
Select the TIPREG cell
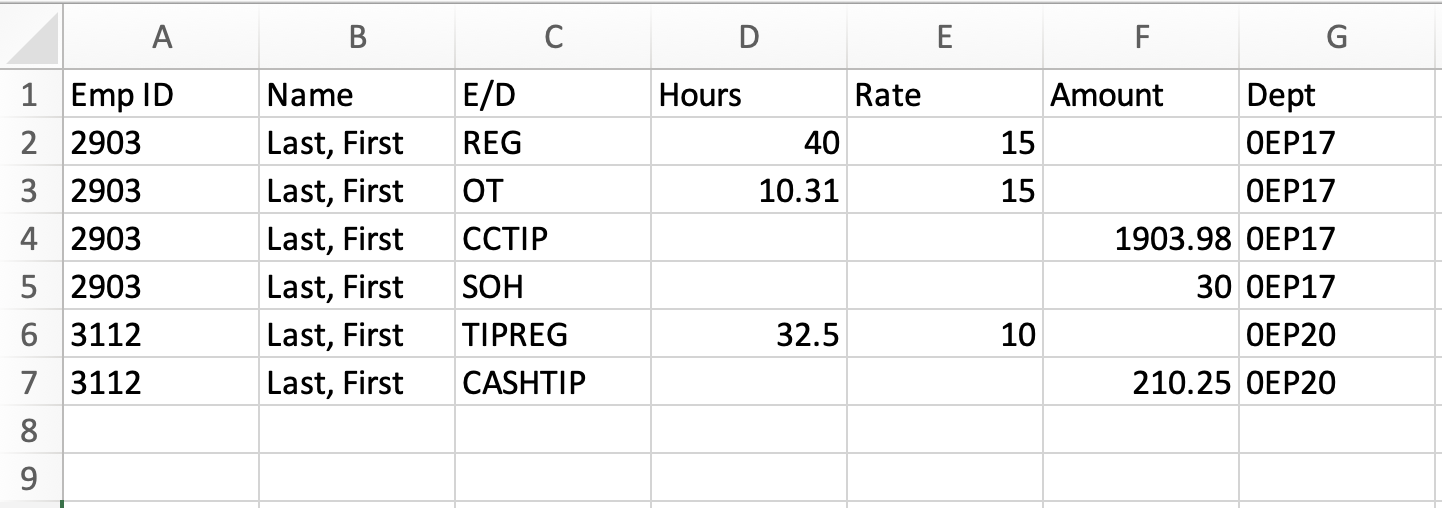(553, 335)
